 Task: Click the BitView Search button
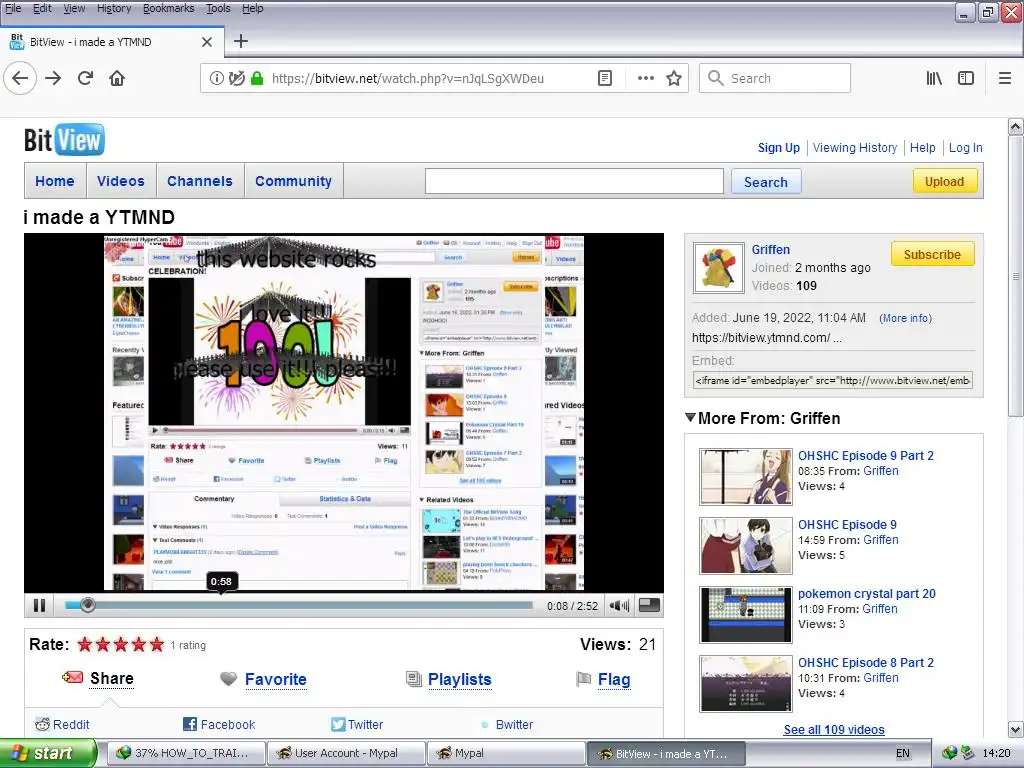coord(766,182)
